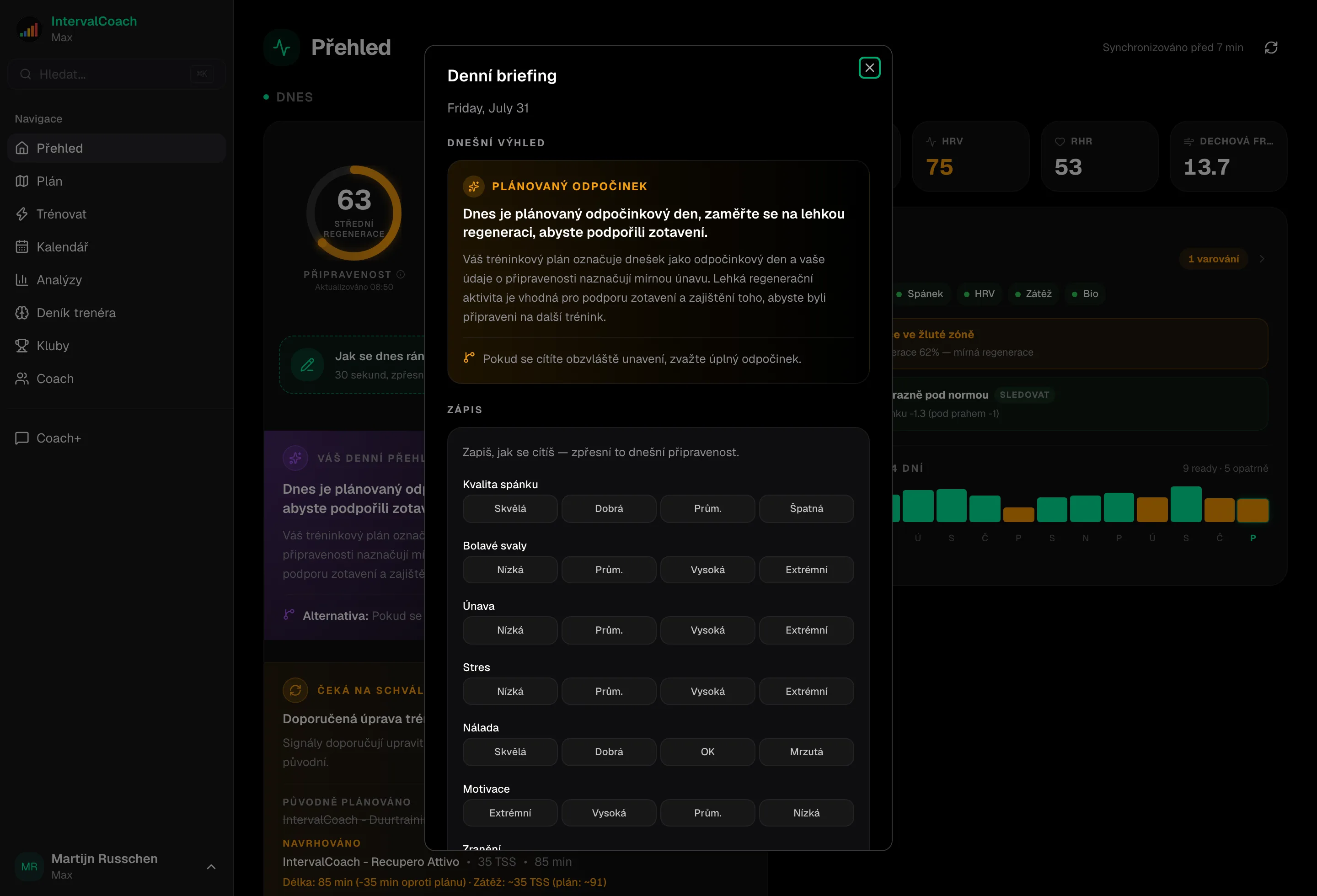Click the pencil icon on morning check-in card
The width and height of the screenshot is (1317, 896).
click(x=307, y=365)
